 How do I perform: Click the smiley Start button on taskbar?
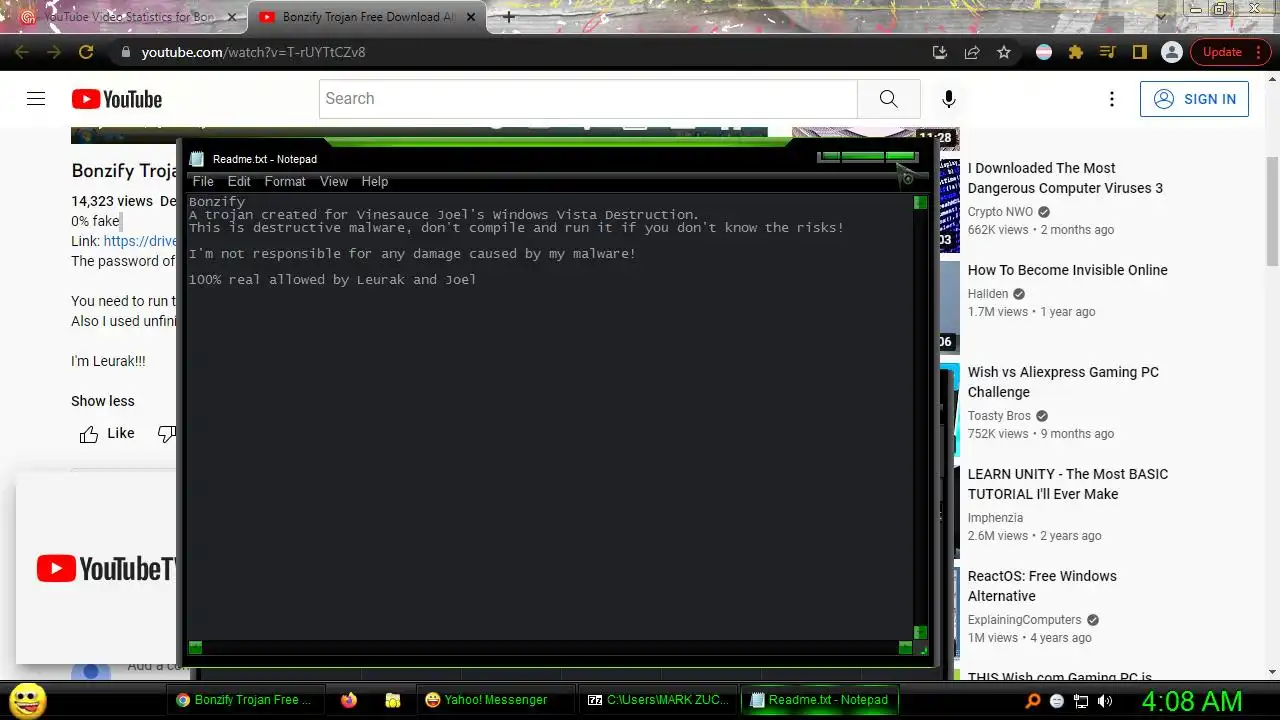click(27, 700)
